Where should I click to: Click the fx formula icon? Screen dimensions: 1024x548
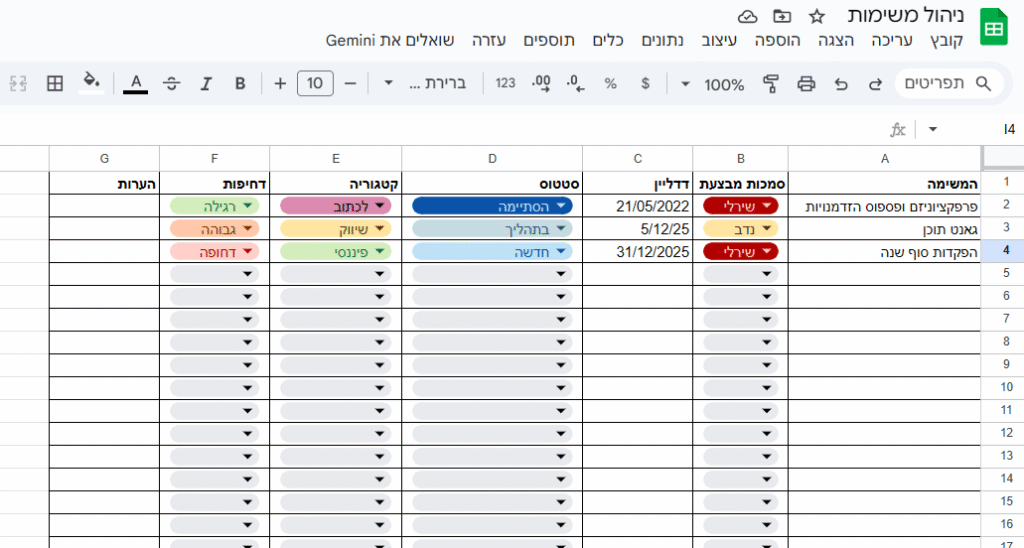point(899,129)
